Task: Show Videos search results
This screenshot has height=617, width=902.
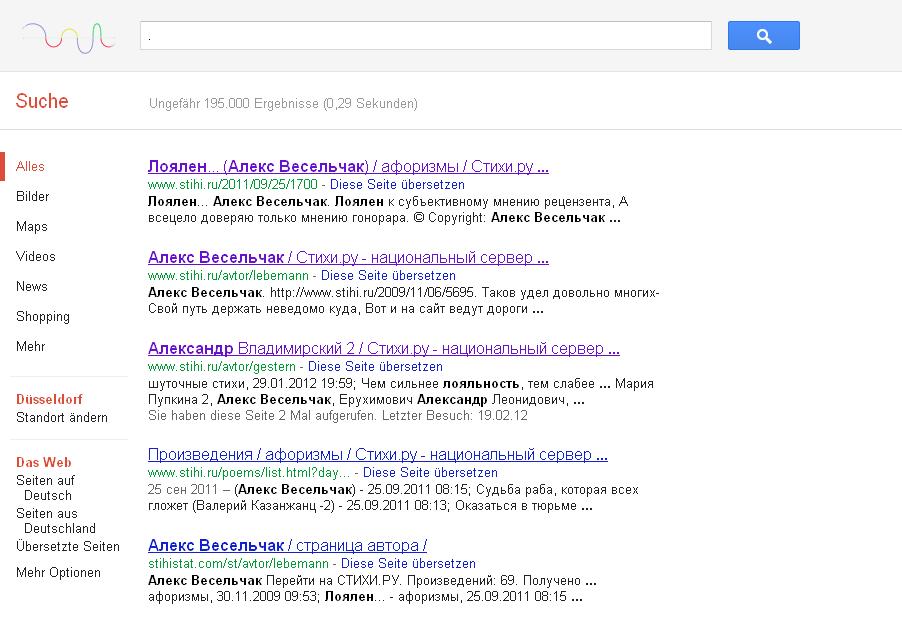Action: [35, 257]
